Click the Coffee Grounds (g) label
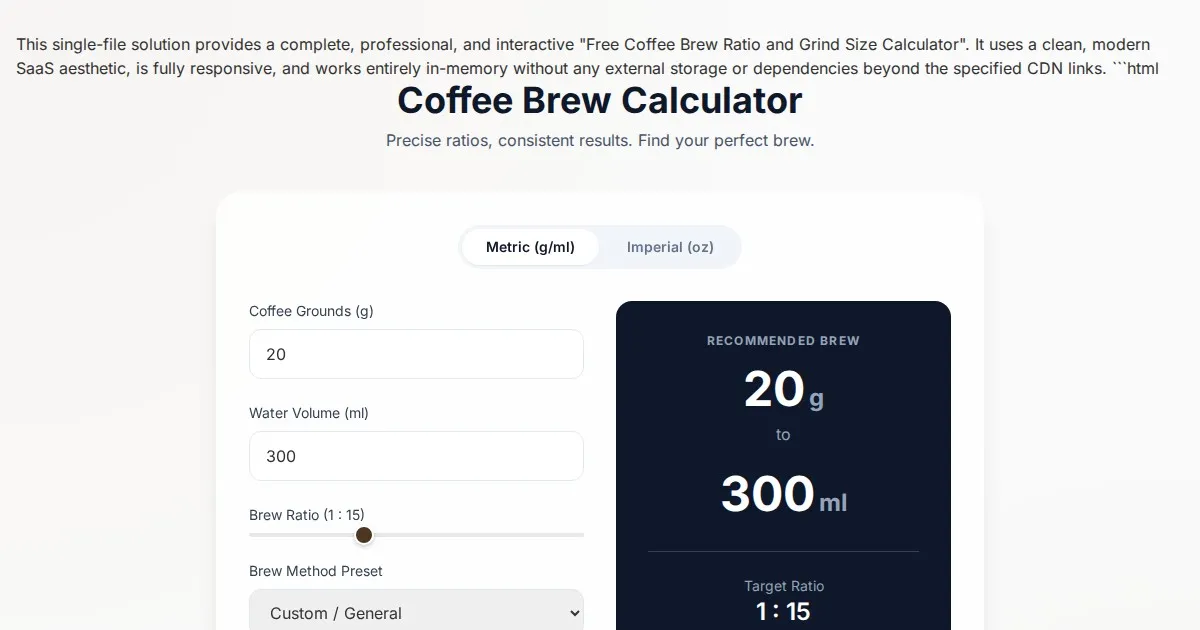 pyautogui.click(x=311, y=311)
